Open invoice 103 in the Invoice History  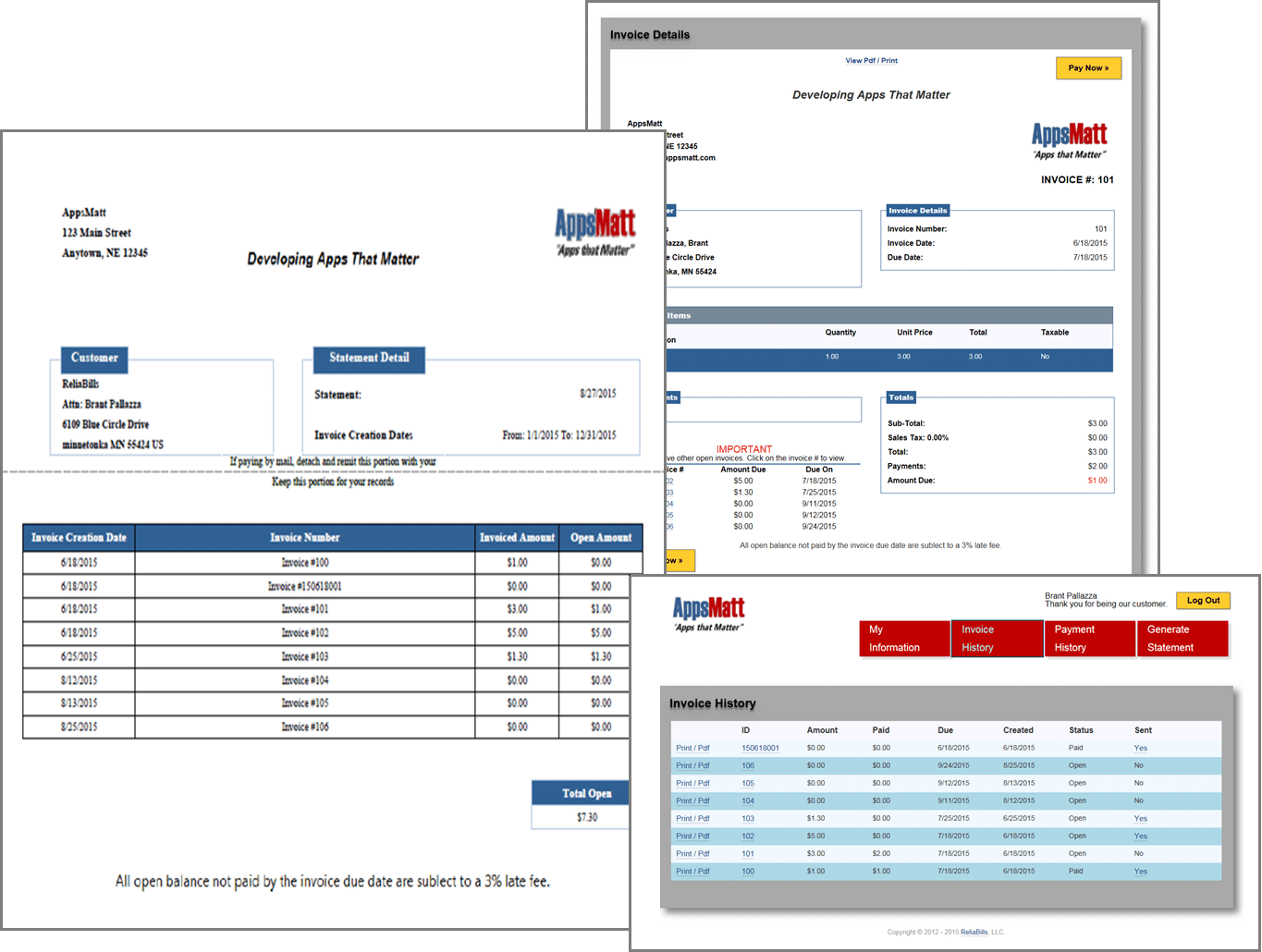pyautogui.click(x=747, y=818)
